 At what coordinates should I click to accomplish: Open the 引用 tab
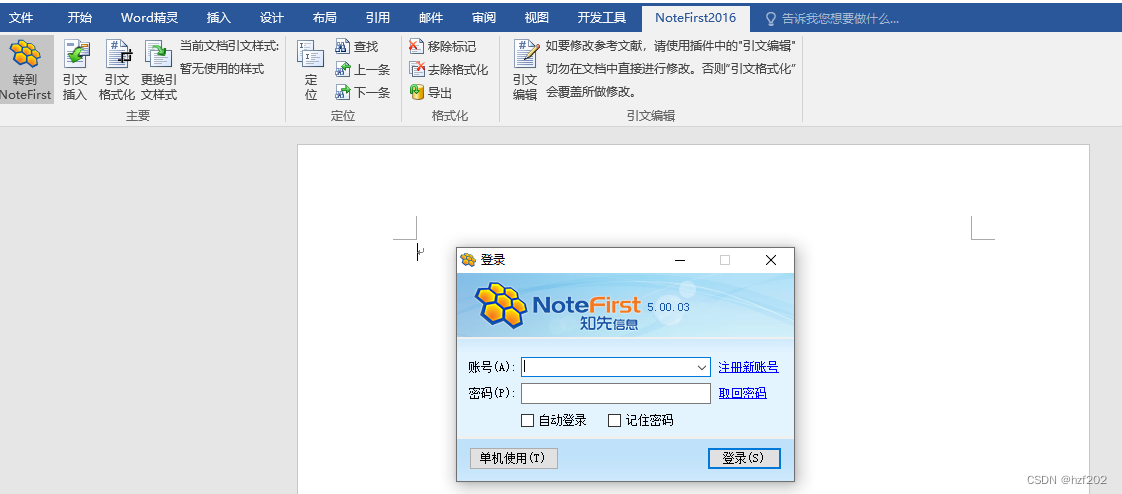tap(378, 18)
